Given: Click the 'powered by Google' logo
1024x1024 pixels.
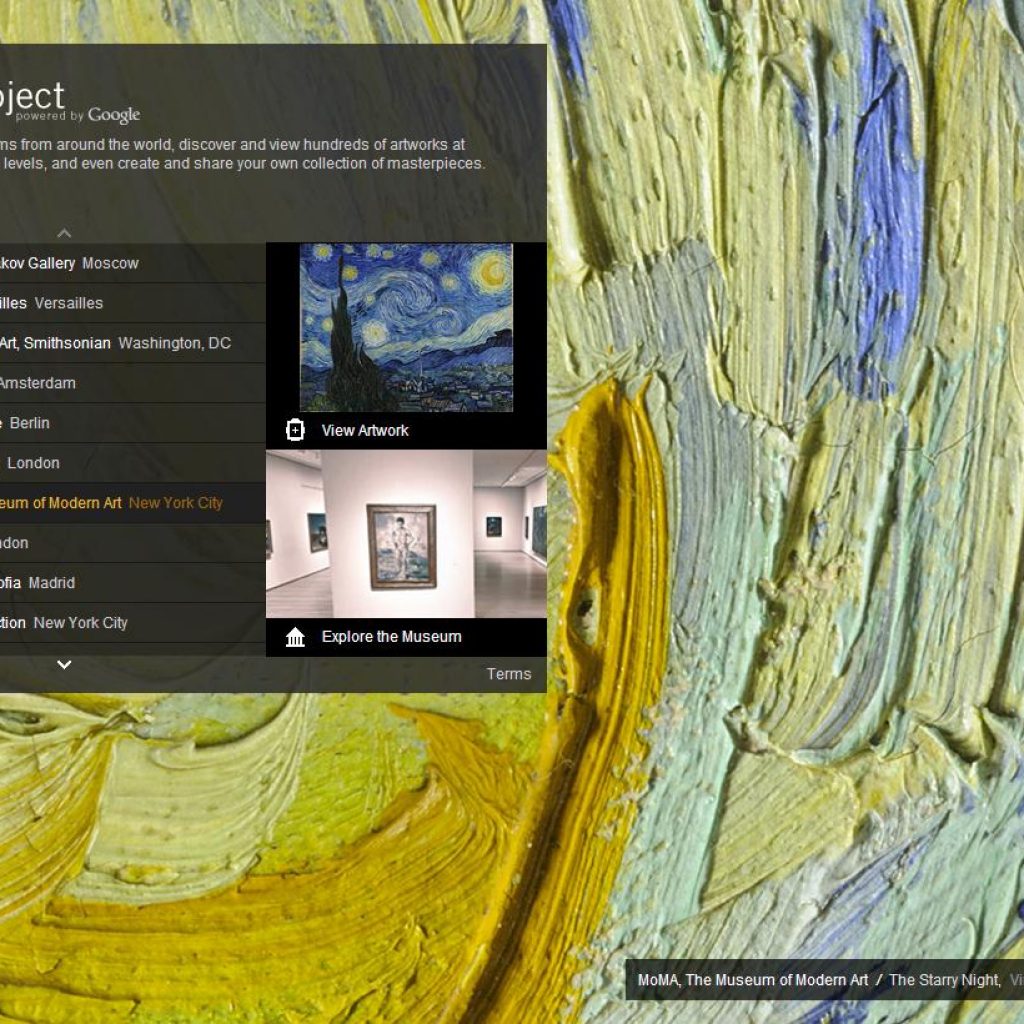Looking at the screenshot, I should point(78,115).
